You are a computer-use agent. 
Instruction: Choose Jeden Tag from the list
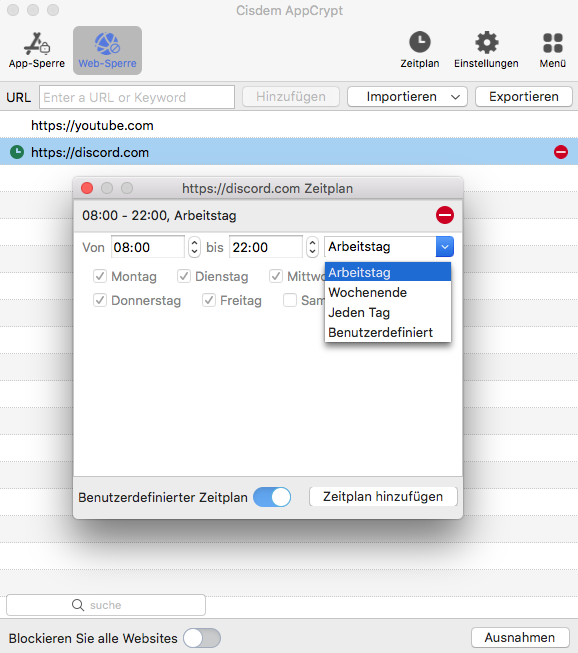pyautogui.click(x=388, y=312)
